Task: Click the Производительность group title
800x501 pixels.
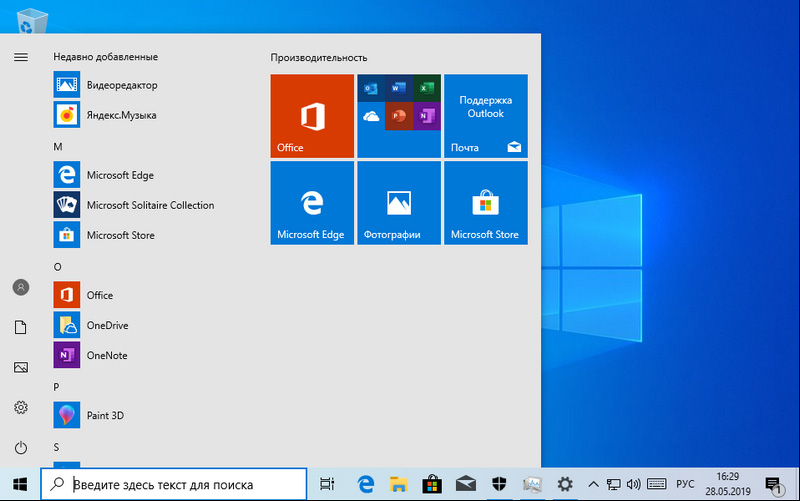Action: (x=319, y=58)
